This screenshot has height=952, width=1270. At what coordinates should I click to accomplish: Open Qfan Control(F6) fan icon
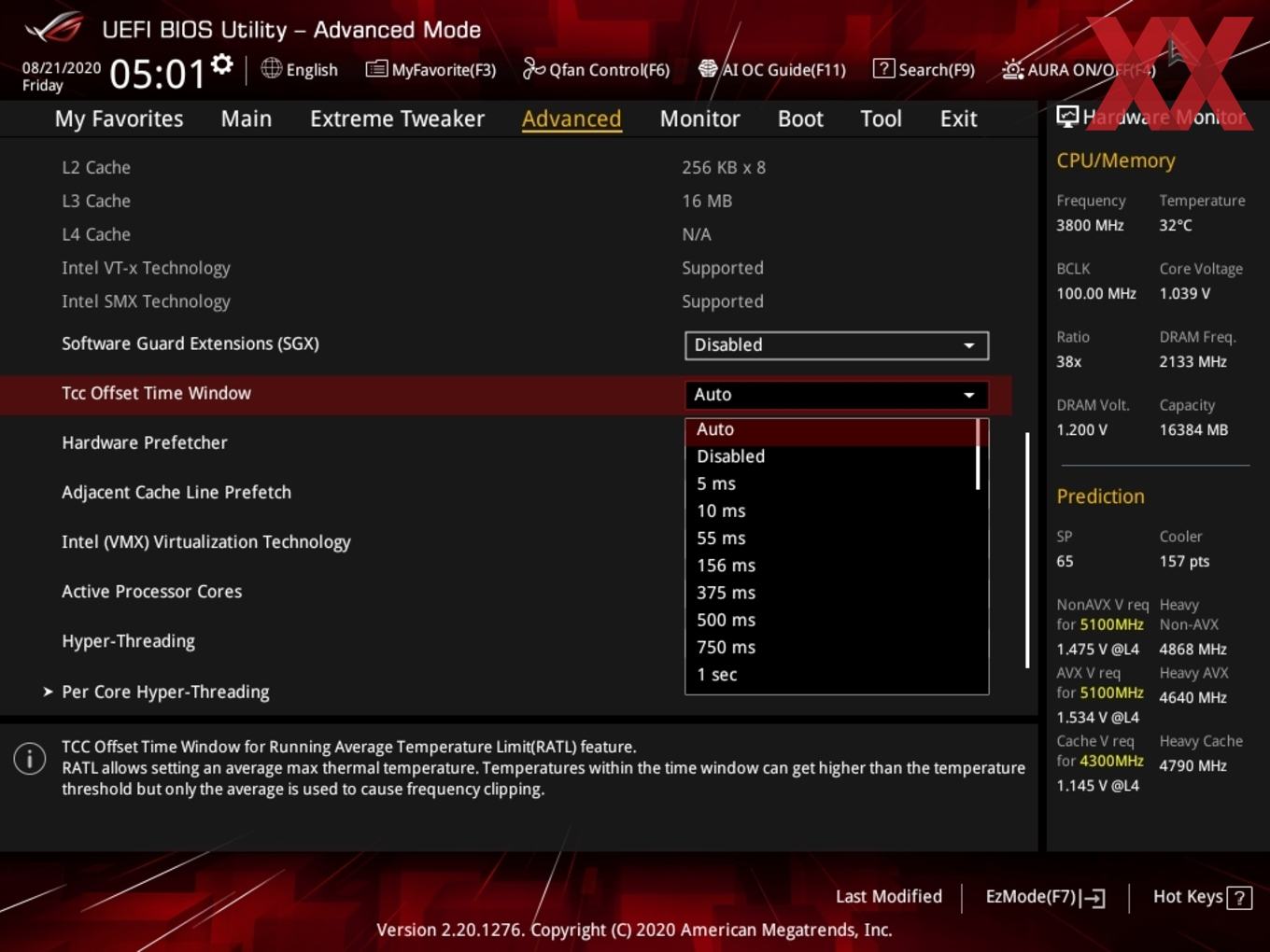click(x=533, y=68)
